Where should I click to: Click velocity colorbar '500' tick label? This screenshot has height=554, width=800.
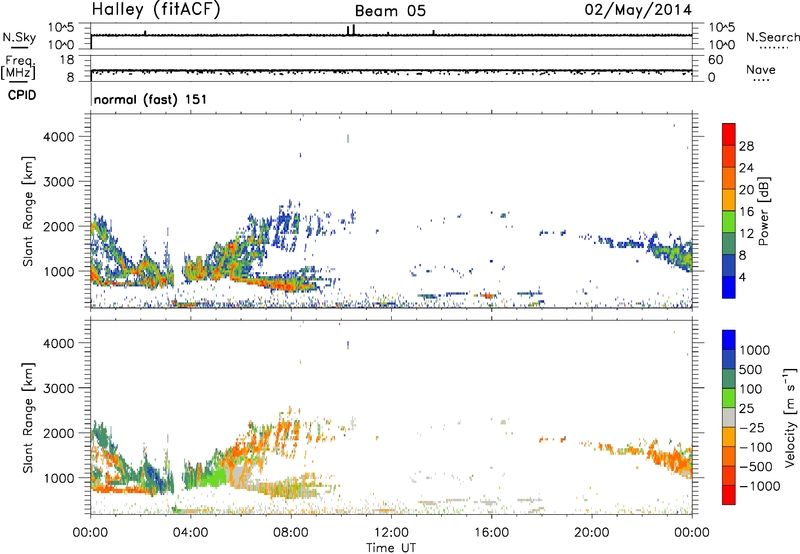tap(752, 370)
